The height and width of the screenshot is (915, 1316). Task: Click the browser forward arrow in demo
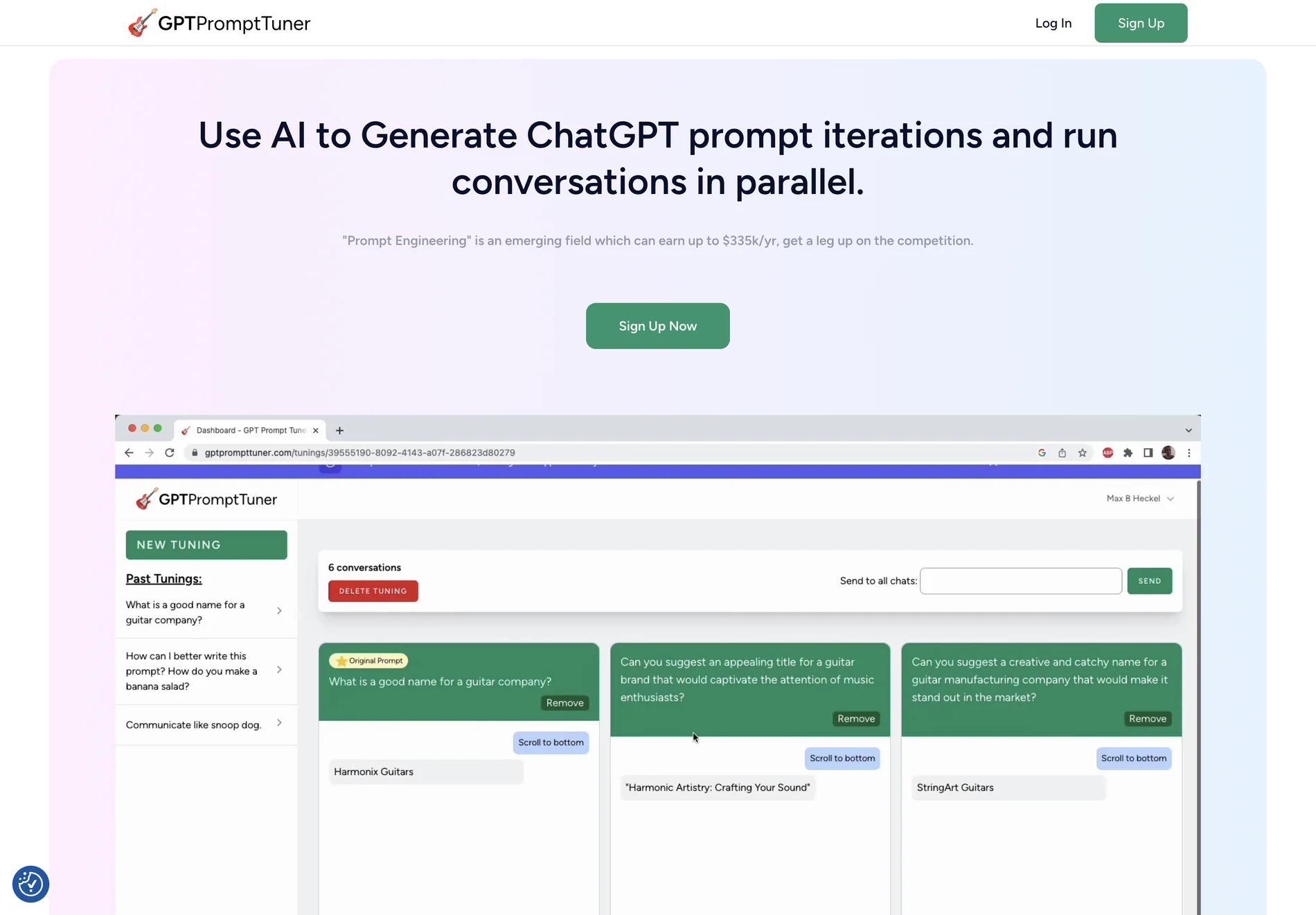[x=149, y=452]
